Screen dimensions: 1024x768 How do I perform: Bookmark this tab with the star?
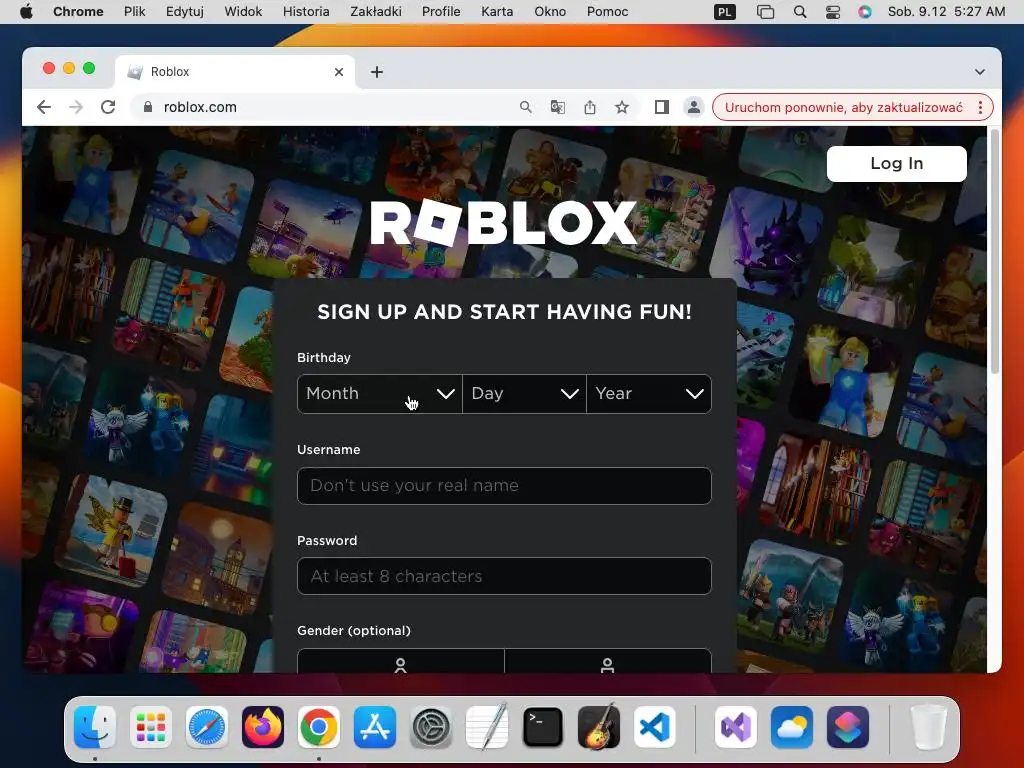(622, 107)
